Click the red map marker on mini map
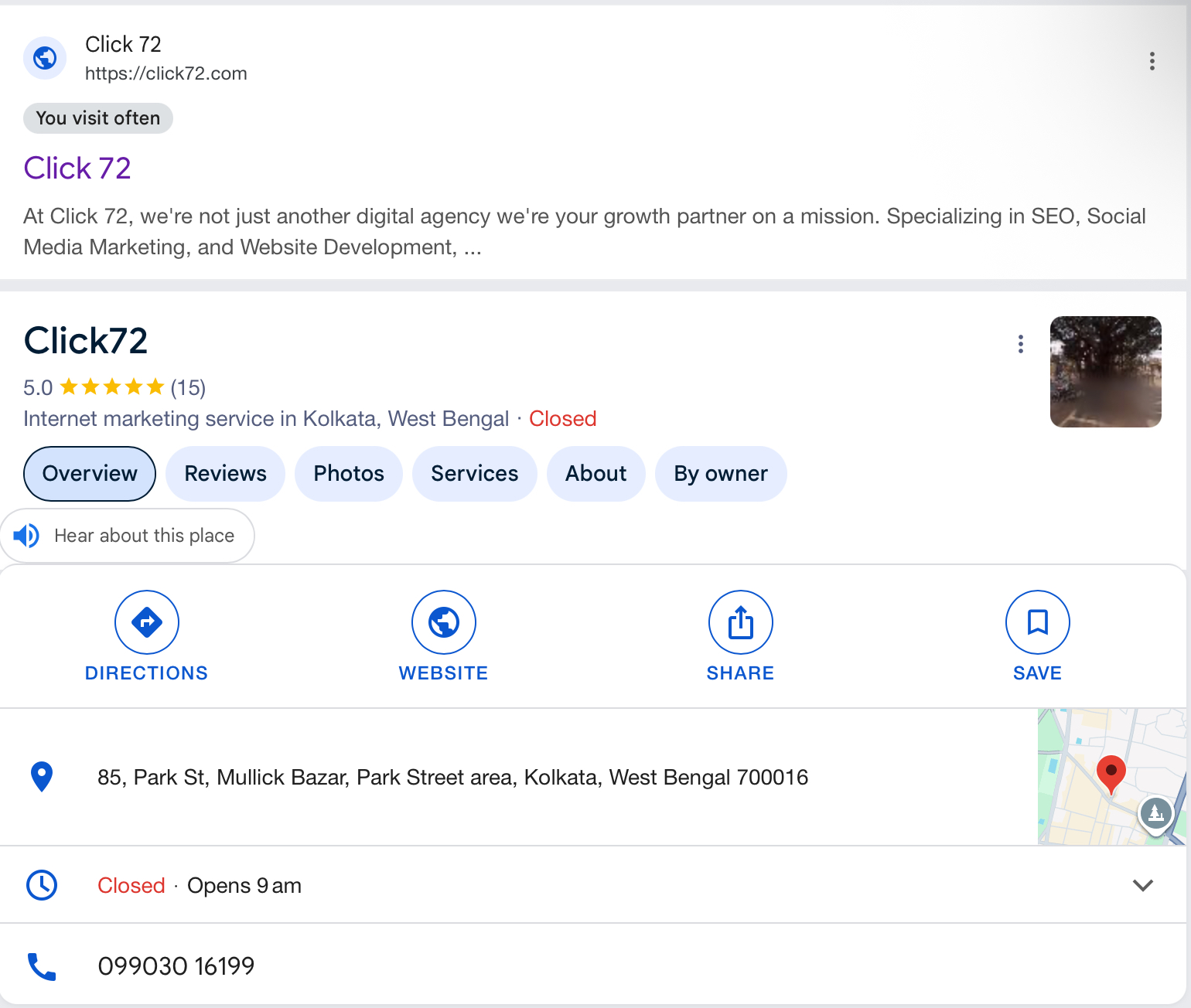 pyautogui.click(x=1111, y=775)
